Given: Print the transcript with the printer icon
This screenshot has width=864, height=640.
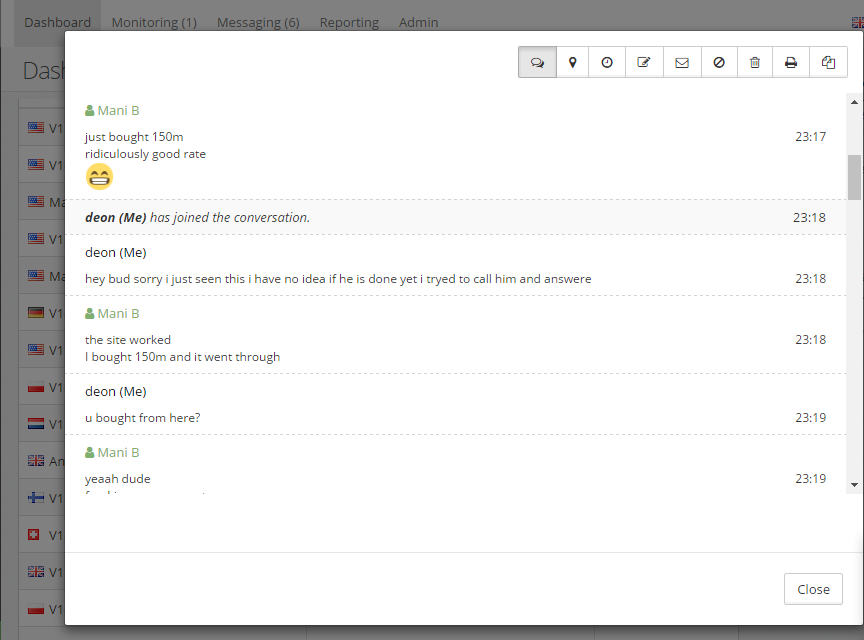Looking at the screenshot, I should [791, 62].
